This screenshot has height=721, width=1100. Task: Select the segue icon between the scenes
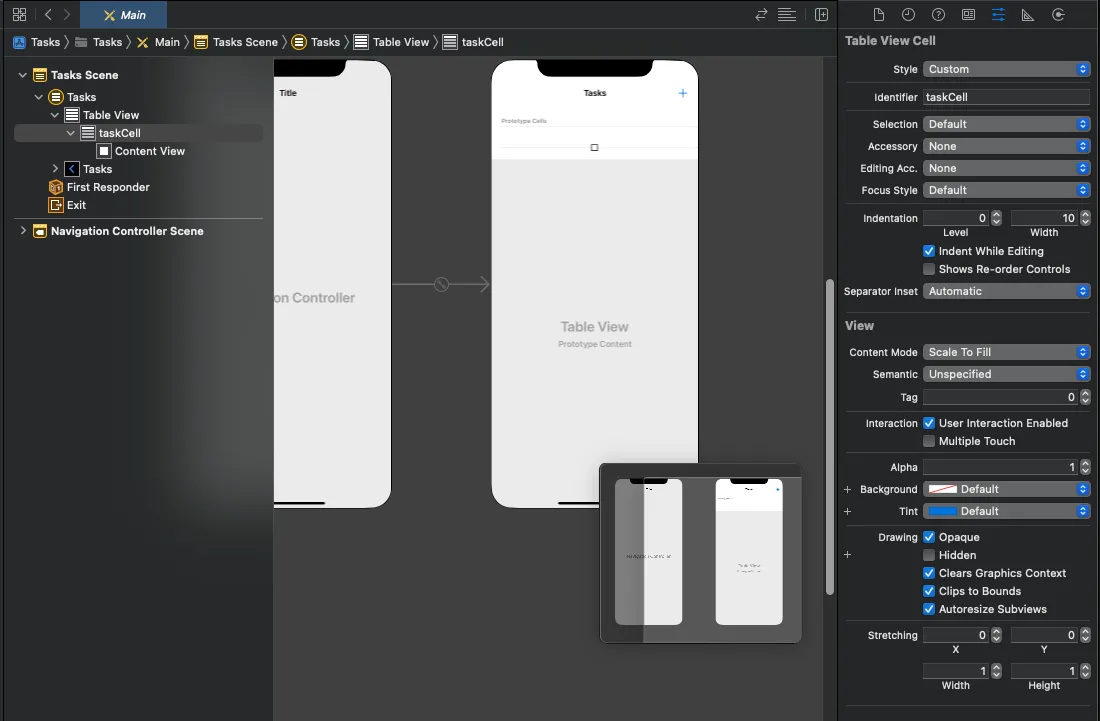coord(441,284)
